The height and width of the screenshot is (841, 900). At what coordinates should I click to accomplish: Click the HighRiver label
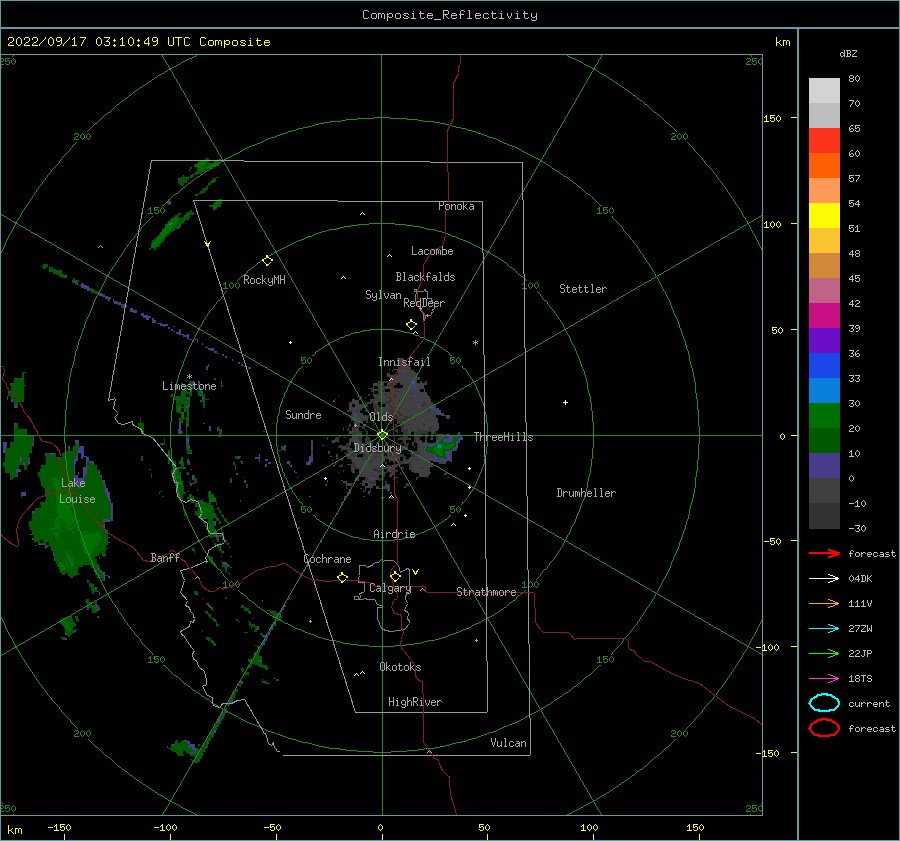point(415,702)
